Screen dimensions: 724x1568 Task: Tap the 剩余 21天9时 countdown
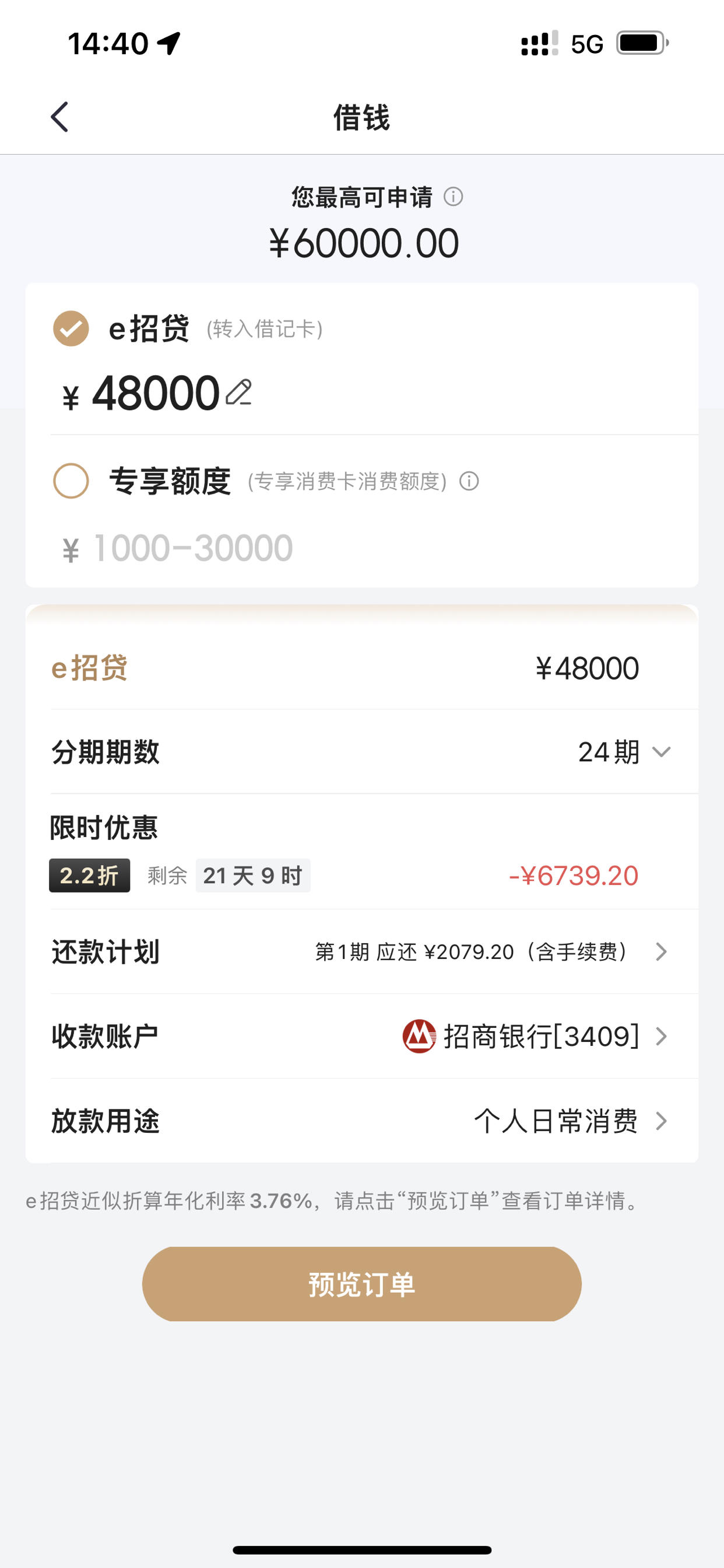(x=229, y=876)
